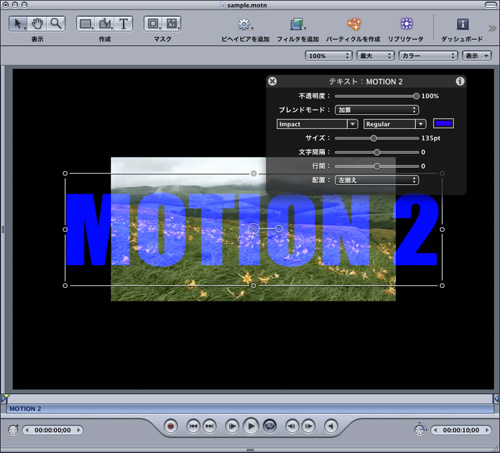The height and width of the screenshot is (453, 500).
Task: Open the add behavior gear menu
Action: tap(245, 24)
